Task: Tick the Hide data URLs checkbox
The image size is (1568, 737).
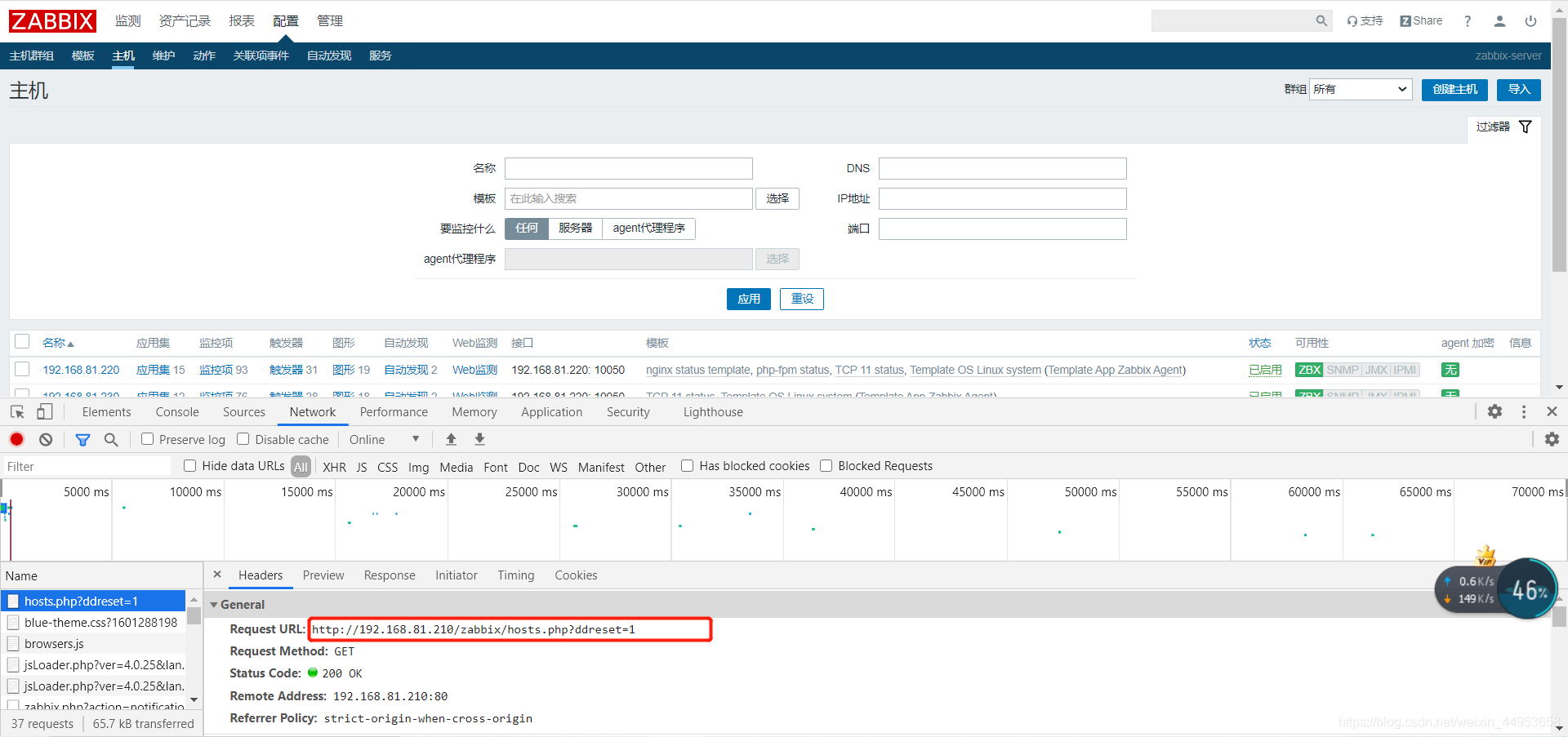Action: (x=190, y=465)
